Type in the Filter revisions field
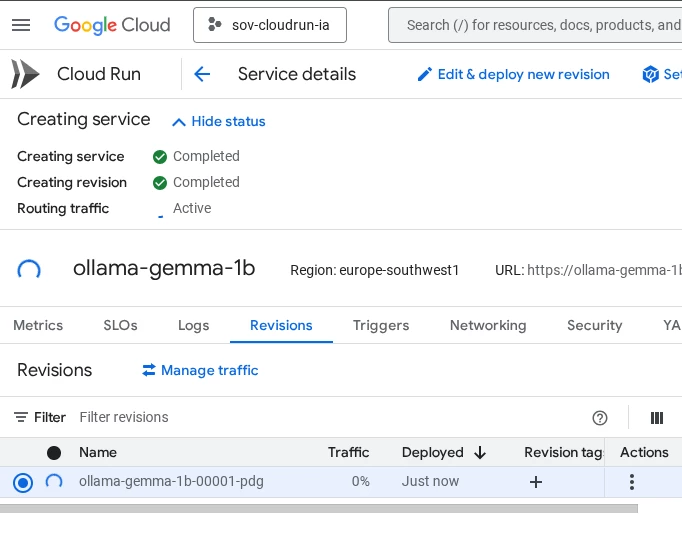The height and width of the screenshot is (540, 682). [x=300, y=418]
